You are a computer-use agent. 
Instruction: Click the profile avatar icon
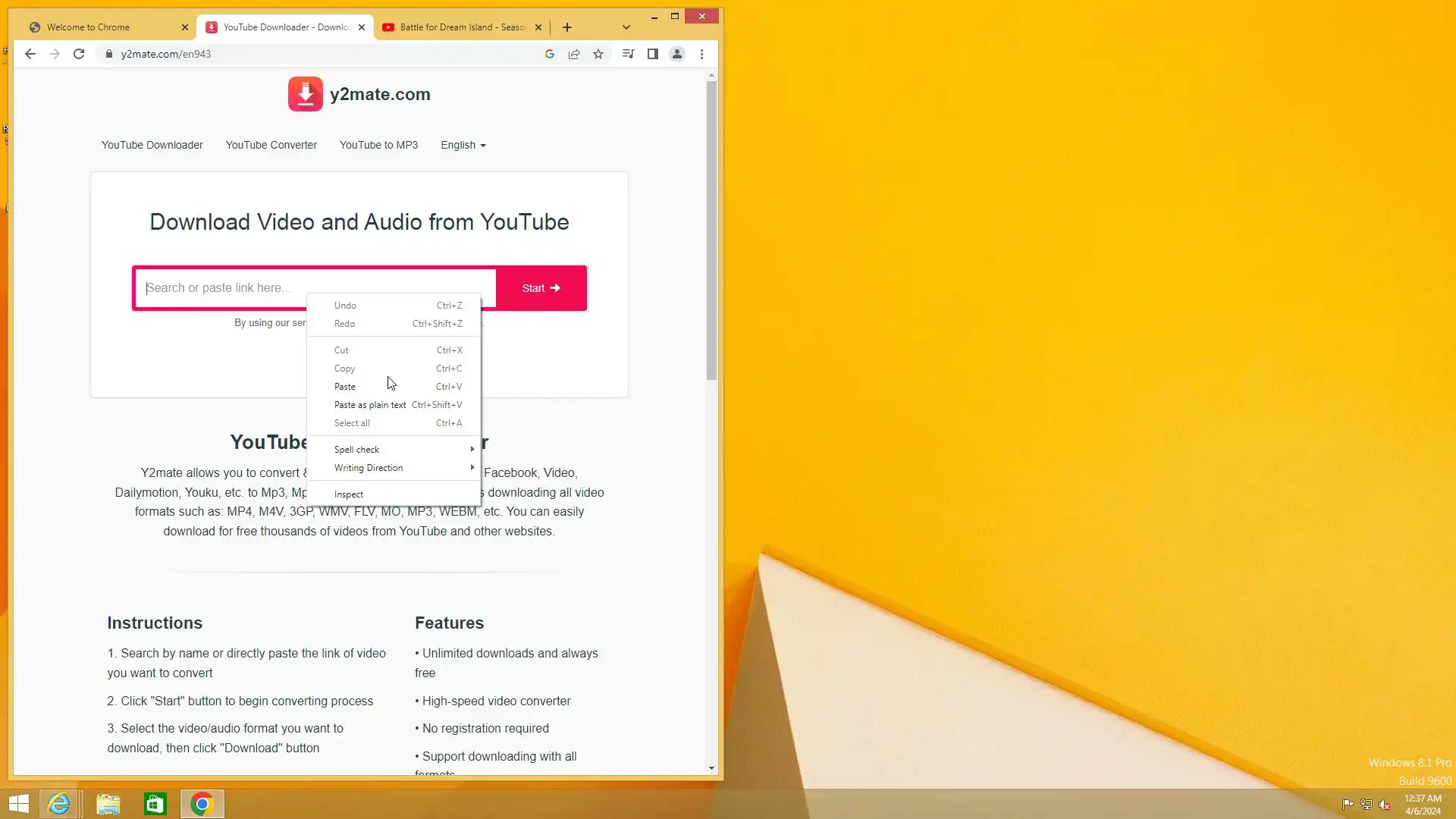coord(677,54)
